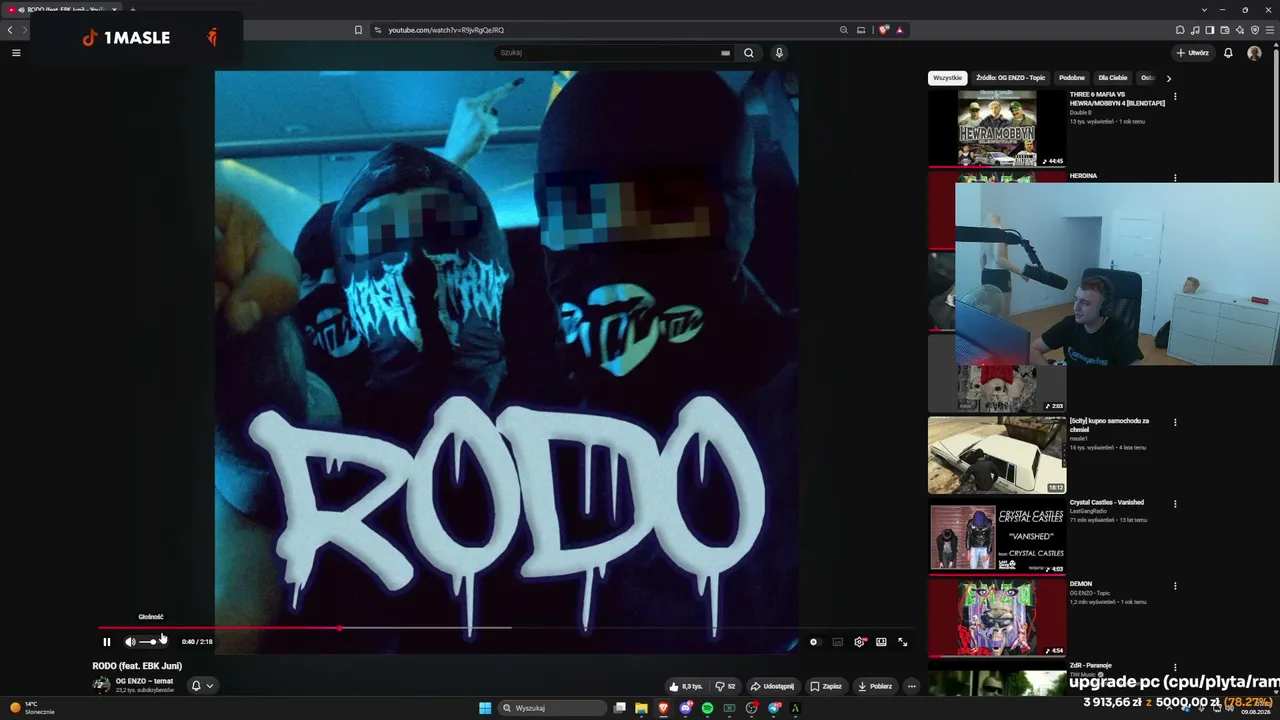Enter fullscreen video mode
Screen dimensions: 1280x720
click(x=902, y=642)
